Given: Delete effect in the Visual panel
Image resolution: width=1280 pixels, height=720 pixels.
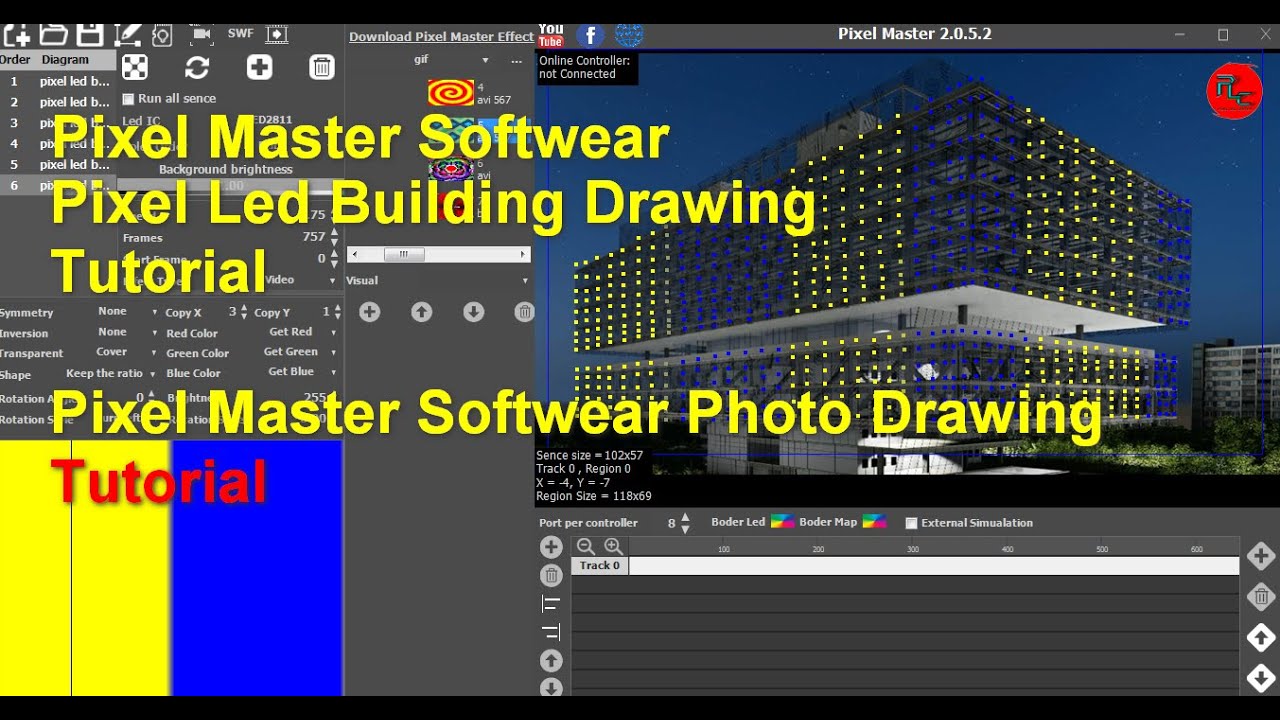Looking at the screenshot, I should coord(524,312).
